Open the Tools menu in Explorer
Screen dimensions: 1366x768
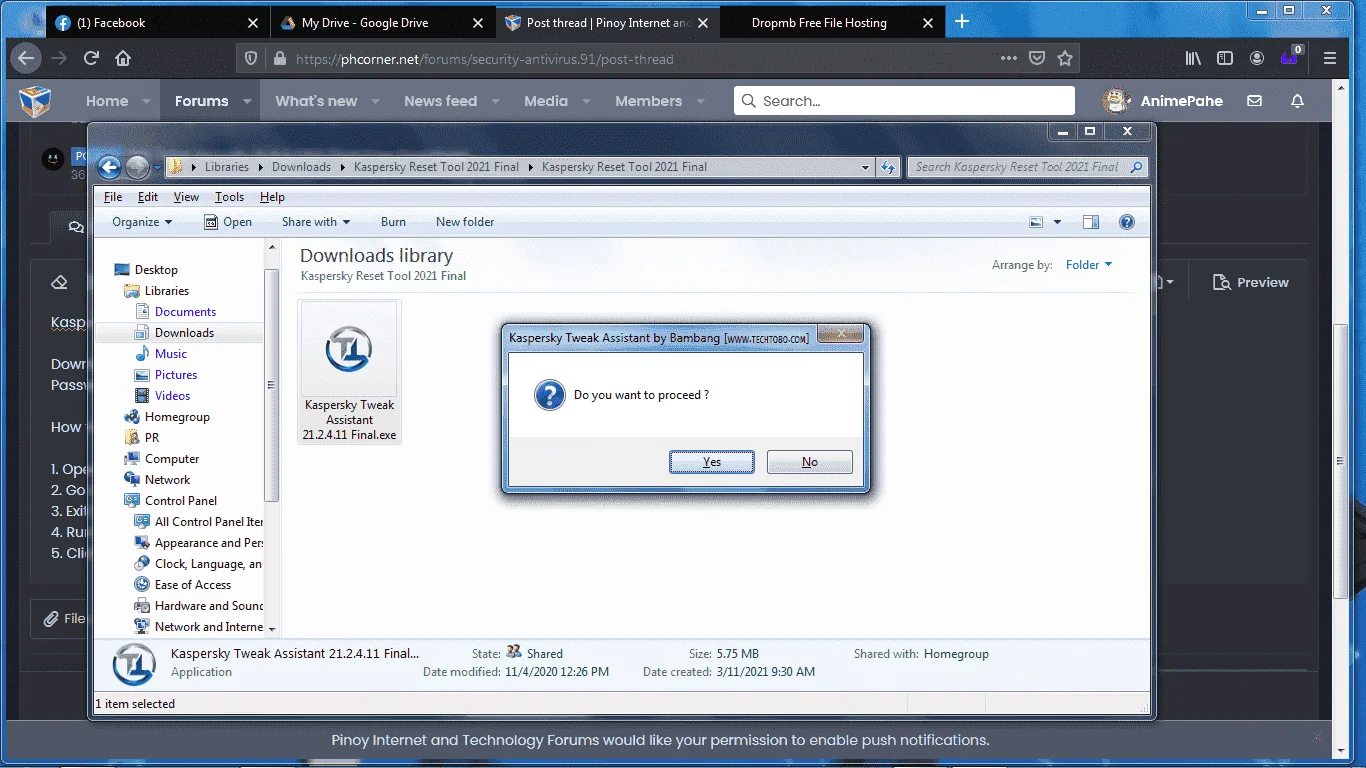(229, 197)
